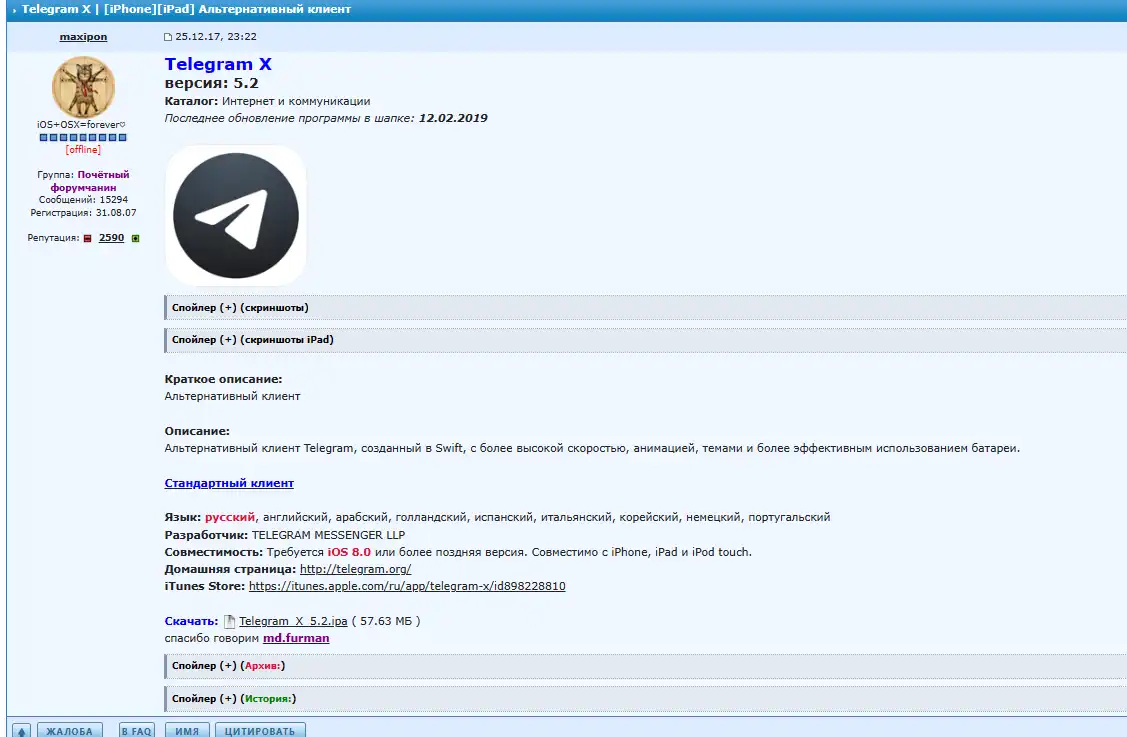Click the Описание: heading
The width and height of the screenshot is (1127, 737).
tap(197, 431)
